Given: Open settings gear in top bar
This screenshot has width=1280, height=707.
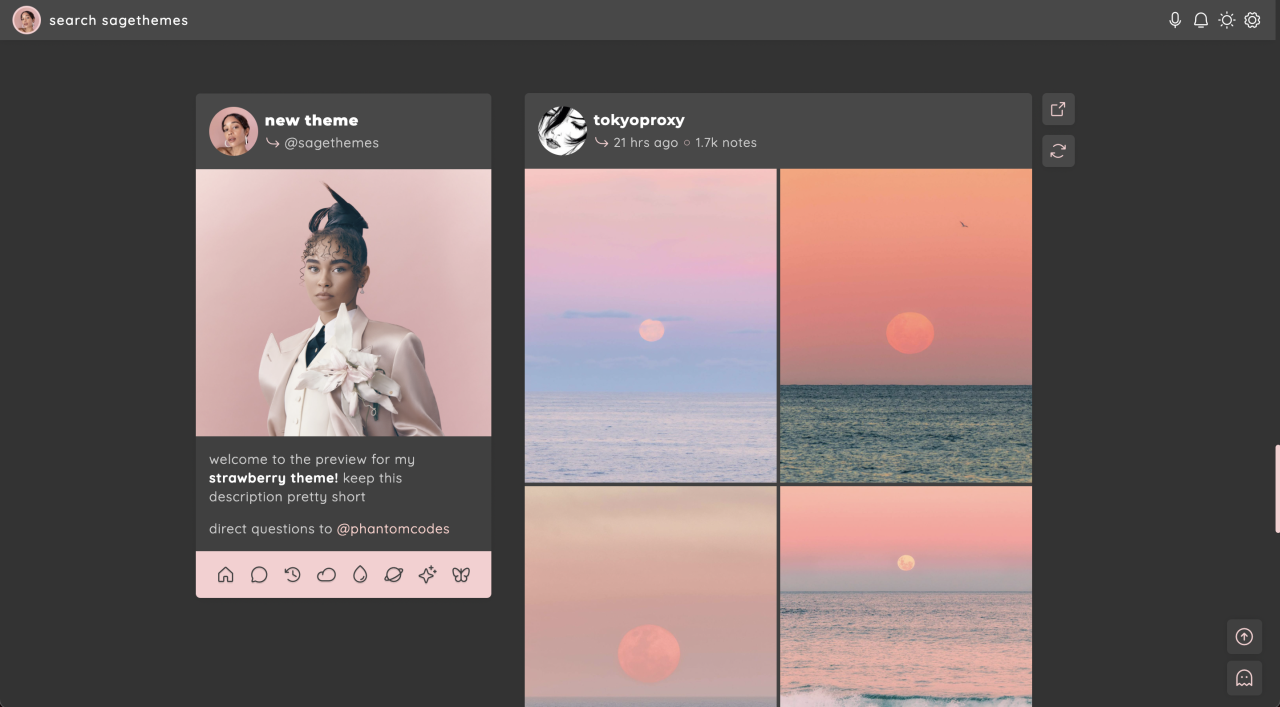Looking at the screenshot, I should click(1252, 20).
